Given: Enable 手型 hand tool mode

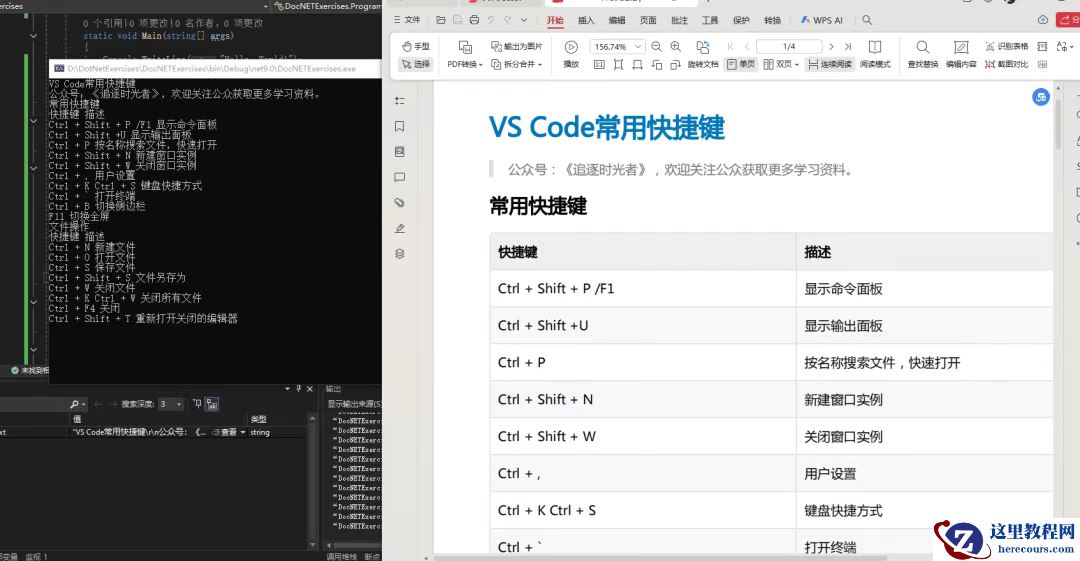Looking at the screenshot, I should point(415,47).
